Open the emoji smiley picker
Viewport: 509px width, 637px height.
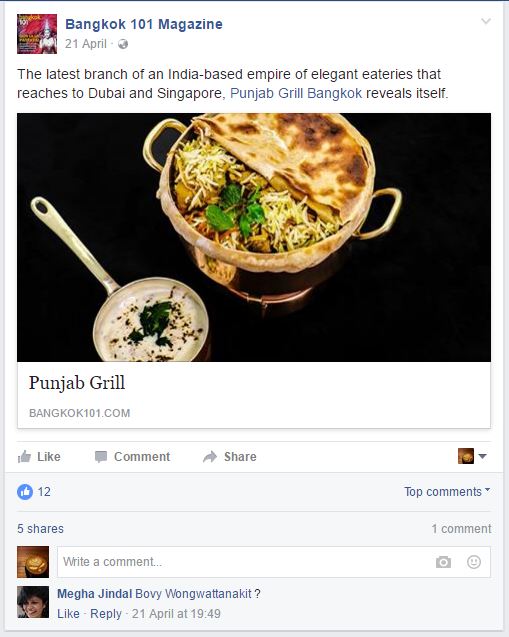click(474, 562)
